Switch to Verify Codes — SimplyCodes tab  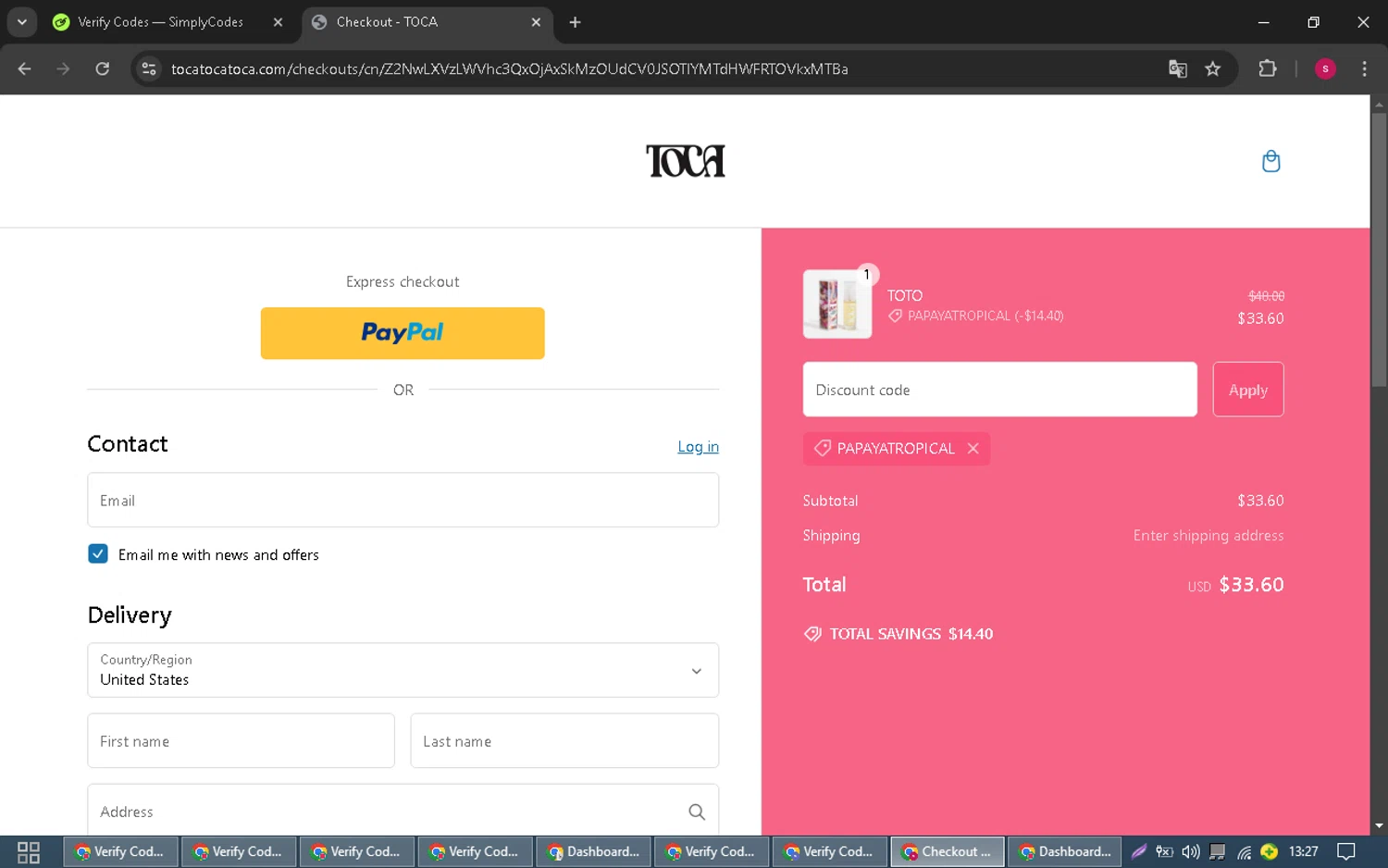click(161, 22)
